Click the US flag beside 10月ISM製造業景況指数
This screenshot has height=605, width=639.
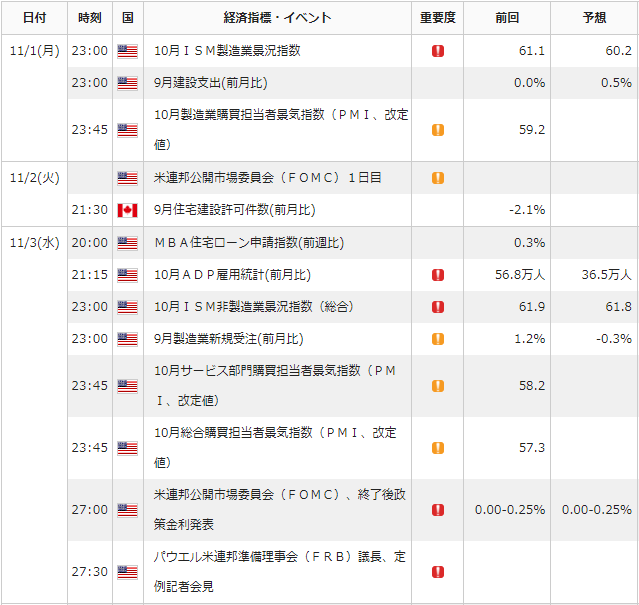[x=128, y=51]
